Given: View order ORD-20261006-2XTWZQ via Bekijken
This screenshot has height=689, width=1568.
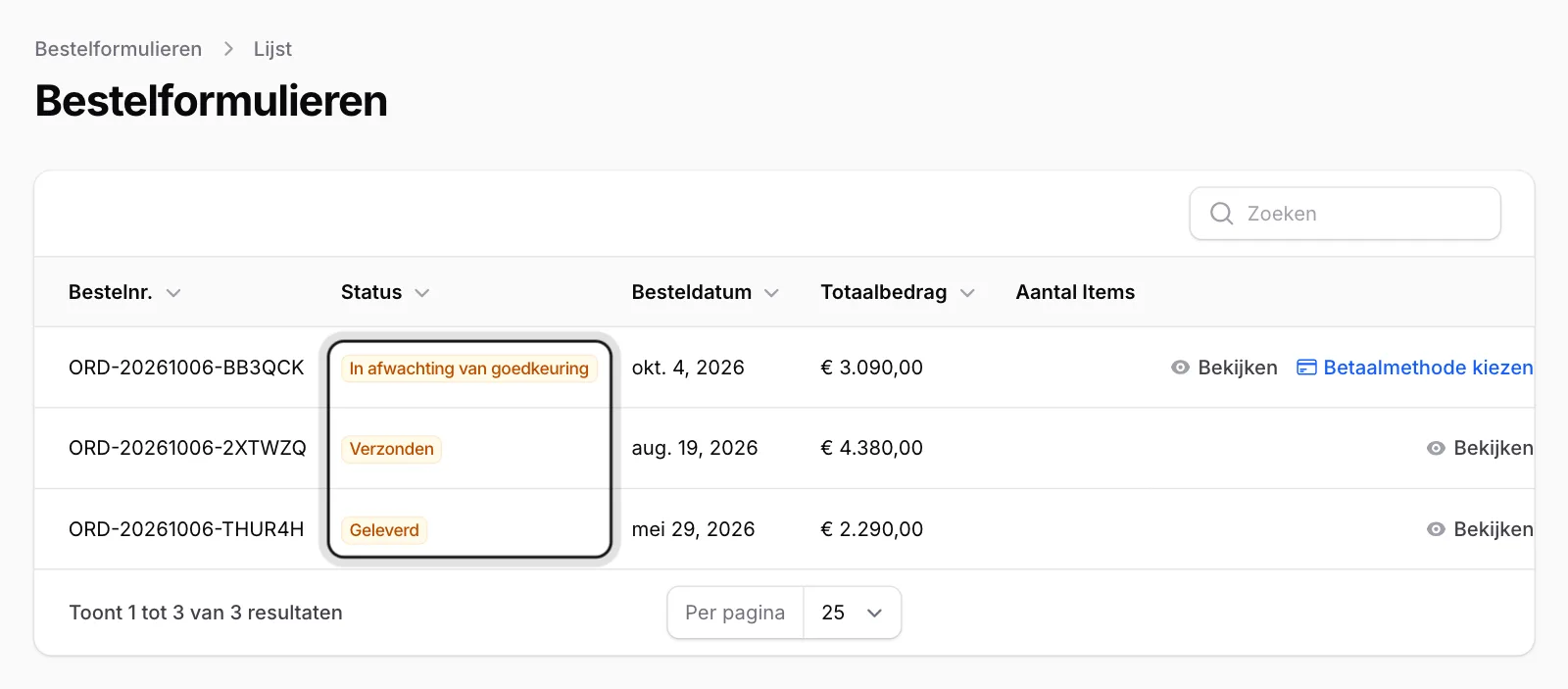Looking at the screenshot, I should [1480, 448].
